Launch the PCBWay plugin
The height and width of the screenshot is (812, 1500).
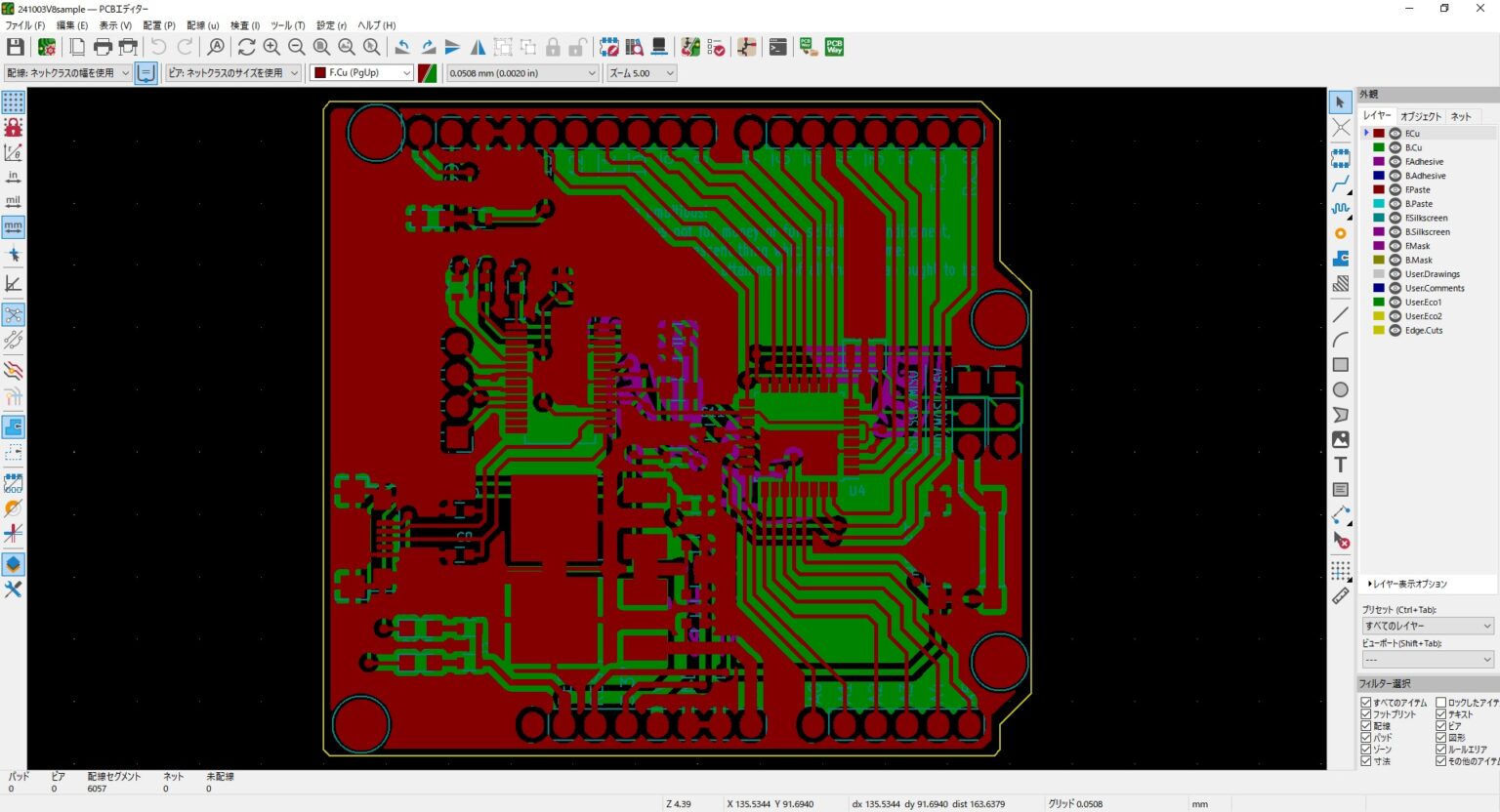[x=835, y=46]
